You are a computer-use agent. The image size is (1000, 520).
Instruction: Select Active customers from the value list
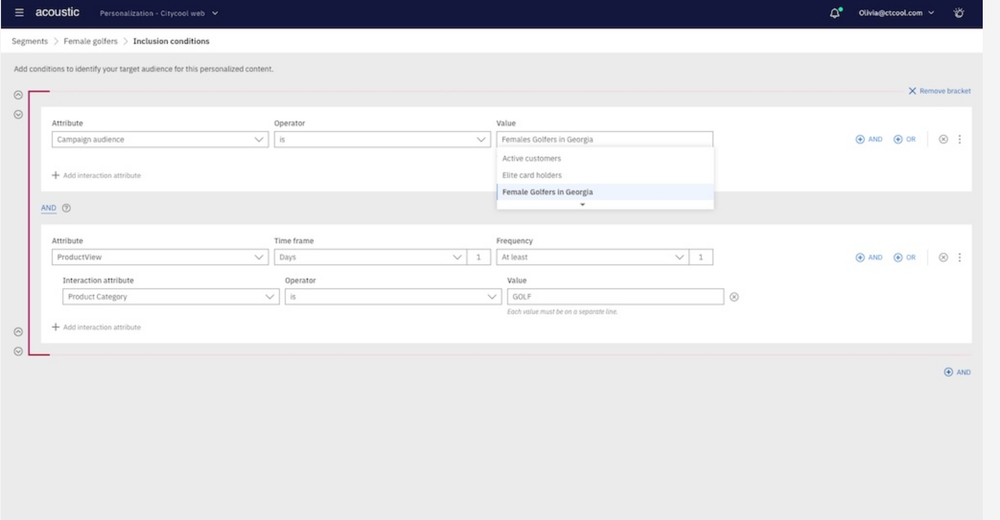605,158
